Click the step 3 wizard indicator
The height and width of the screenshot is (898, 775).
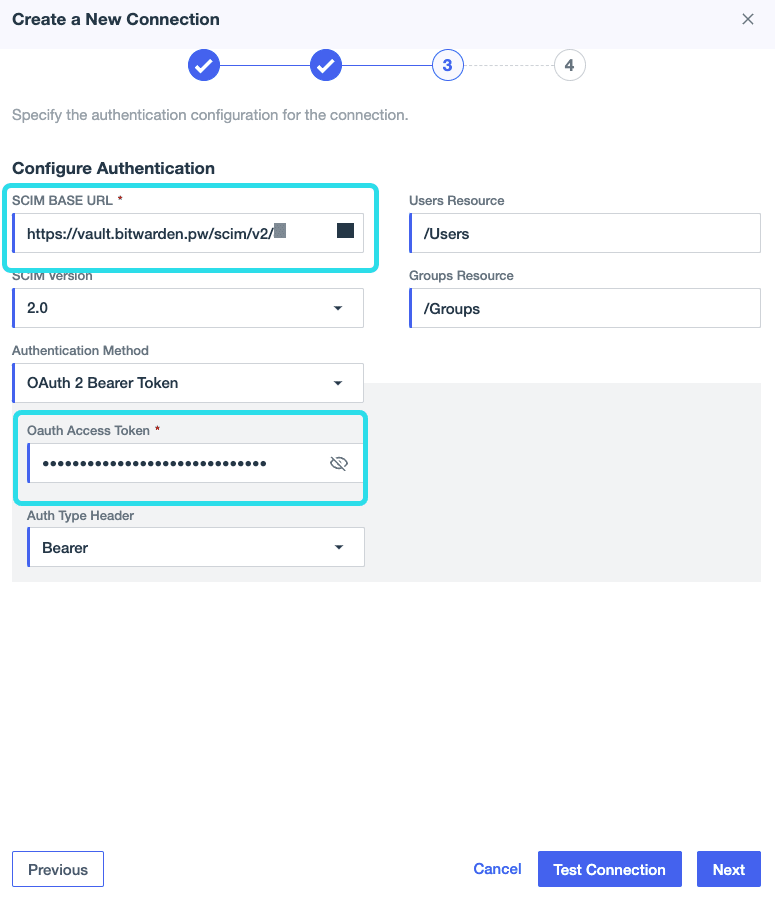click(447, 65)
